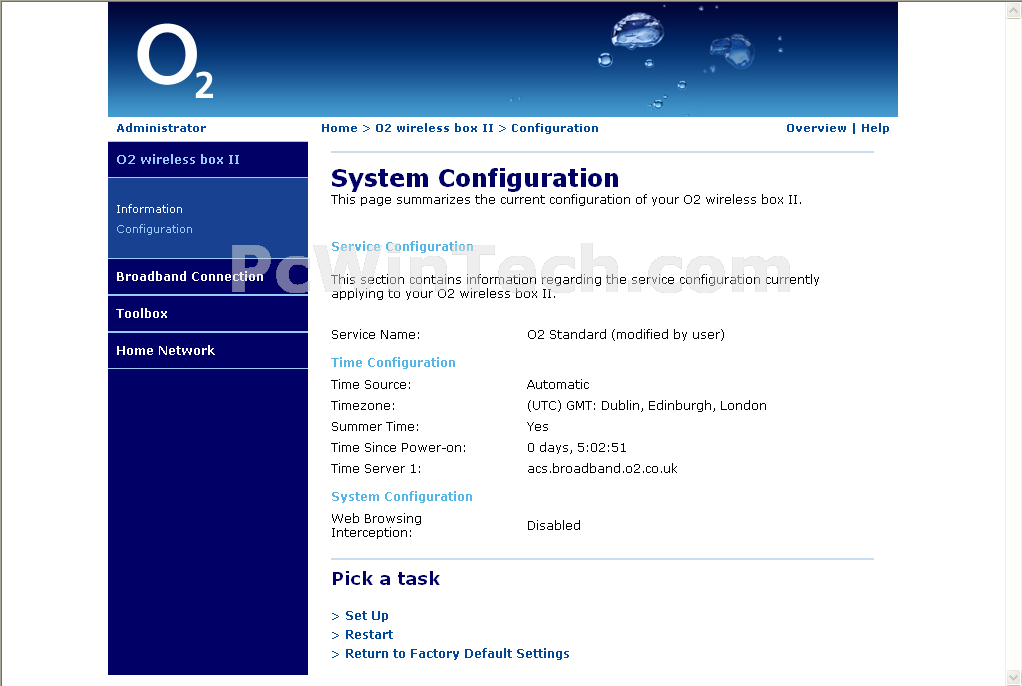Click the Service Configuration section heading
1022x686 pixels.
(x=402, y=246)
